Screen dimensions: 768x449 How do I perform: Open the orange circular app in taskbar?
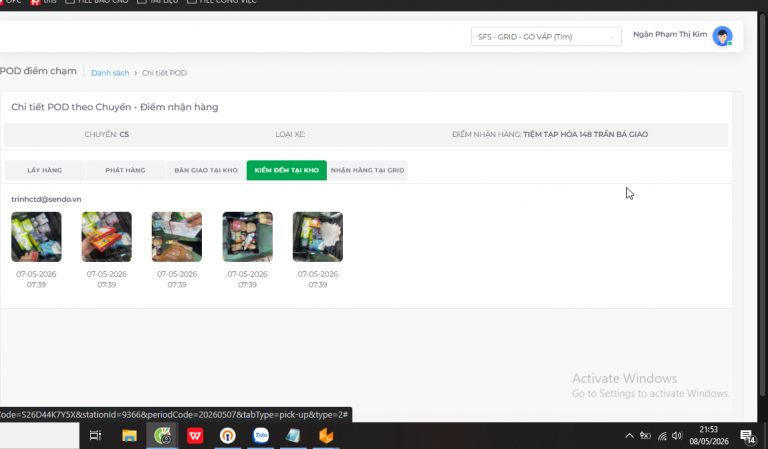227,435
